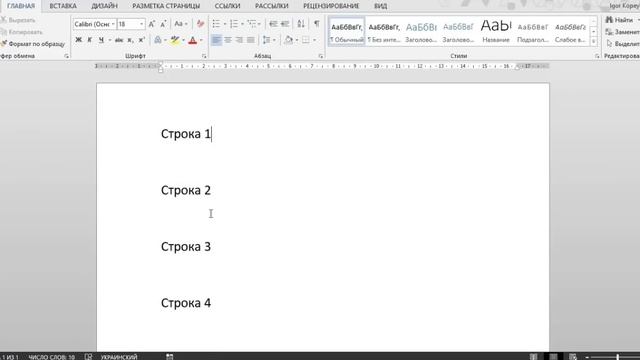Justify the paragraph text
This screenshot has width=640, height=360.
pyautogui.click(x=251, y=40)
